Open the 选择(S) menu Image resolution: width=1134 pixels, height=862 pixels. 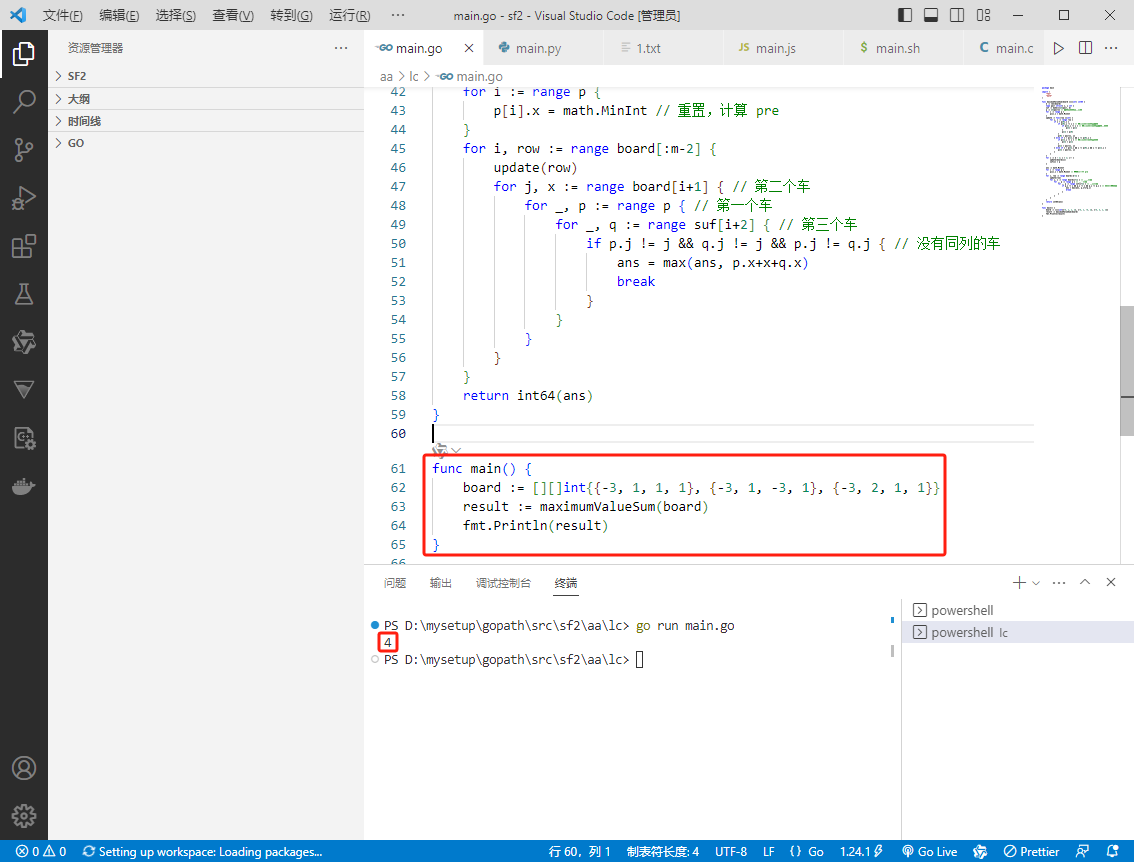(x=176, y=15)
